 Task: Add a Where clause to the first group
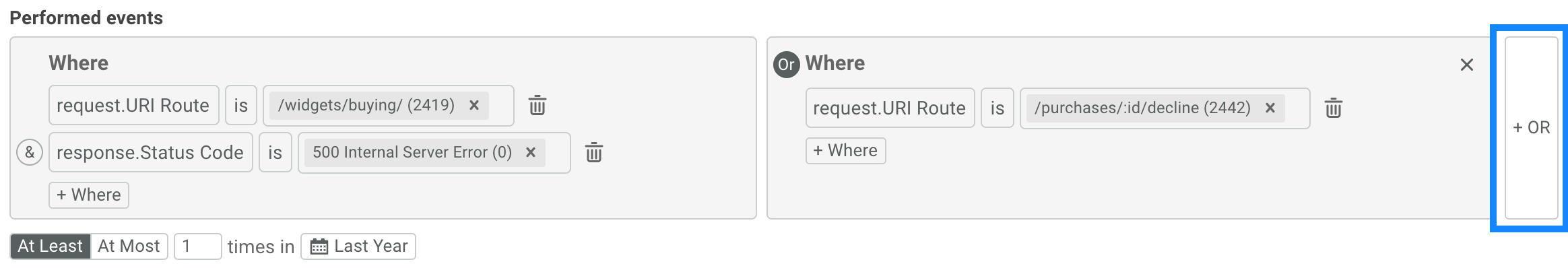(x=89, y=195)
